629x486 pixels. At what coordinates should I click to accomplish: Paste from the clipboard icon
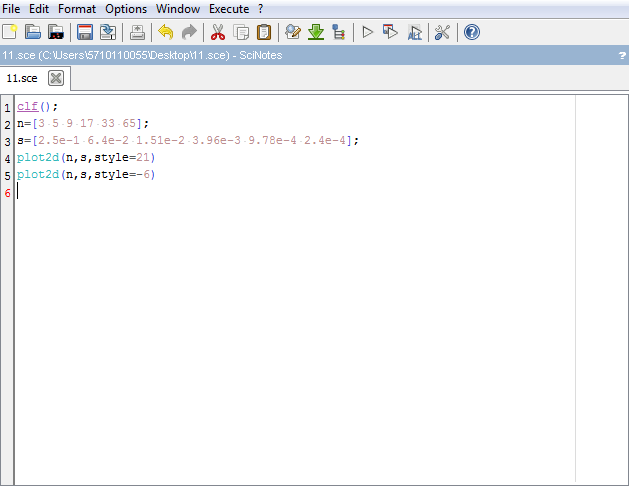click(x=264, y=32)
